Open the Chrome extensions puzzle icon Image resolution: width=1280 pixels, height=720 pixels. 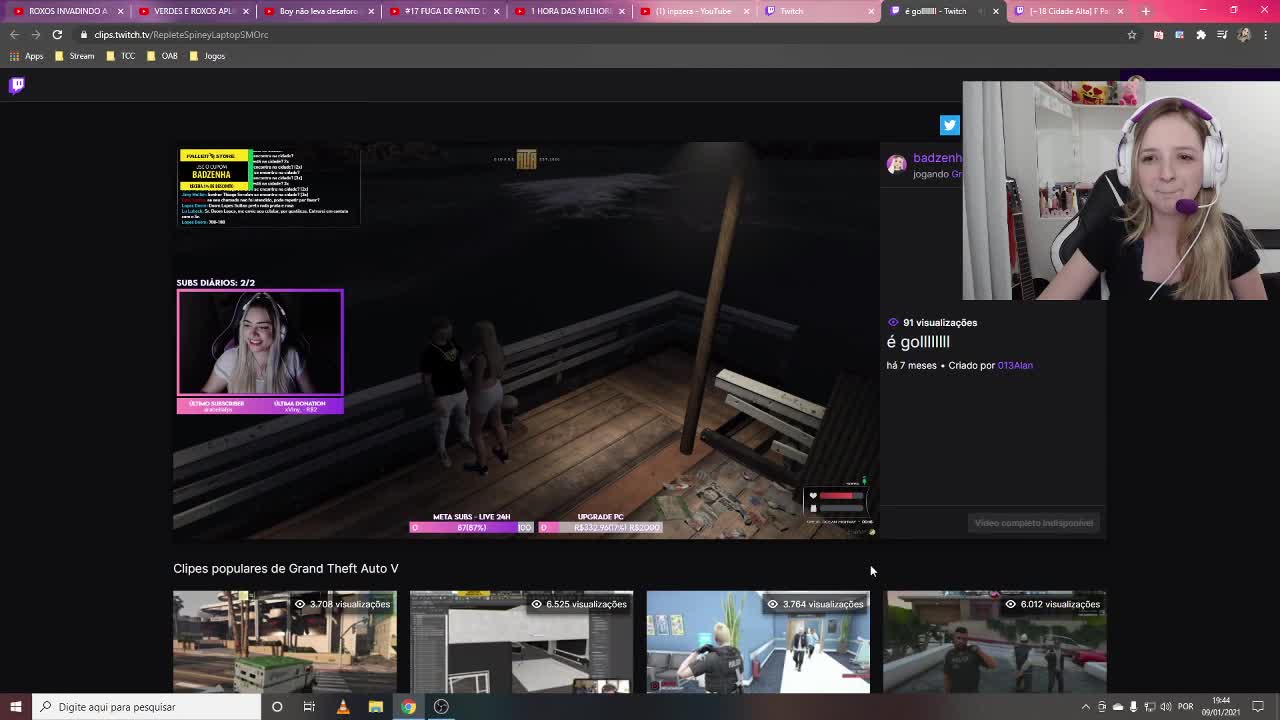pyautogui.click(x=1201, y=35)
